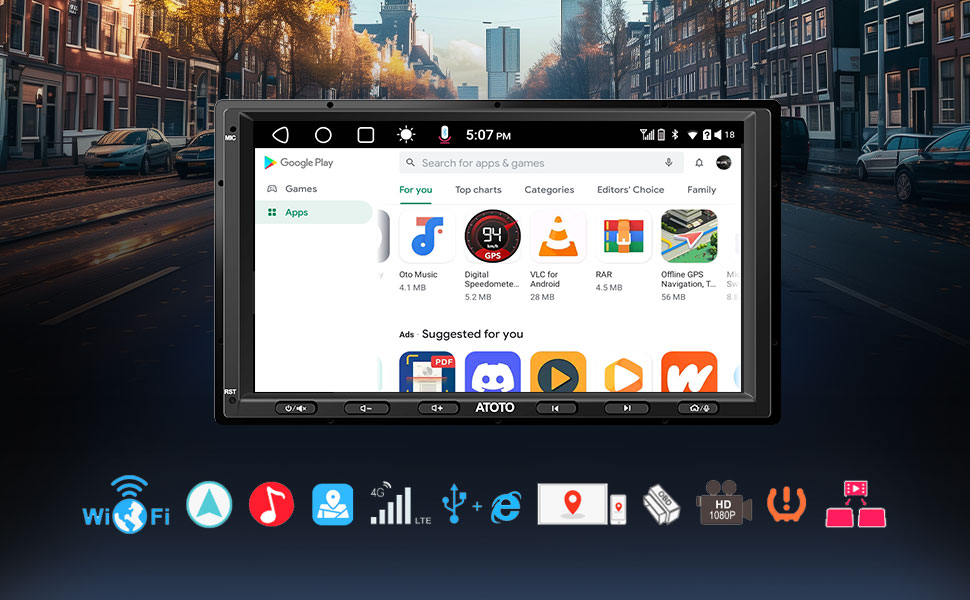Open Digital Speedometer GPS app
Screen dimensions: 970x600
point(492,237)
